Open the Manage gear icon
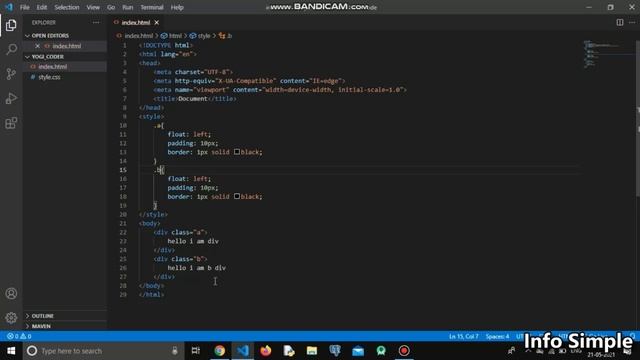 11,318
